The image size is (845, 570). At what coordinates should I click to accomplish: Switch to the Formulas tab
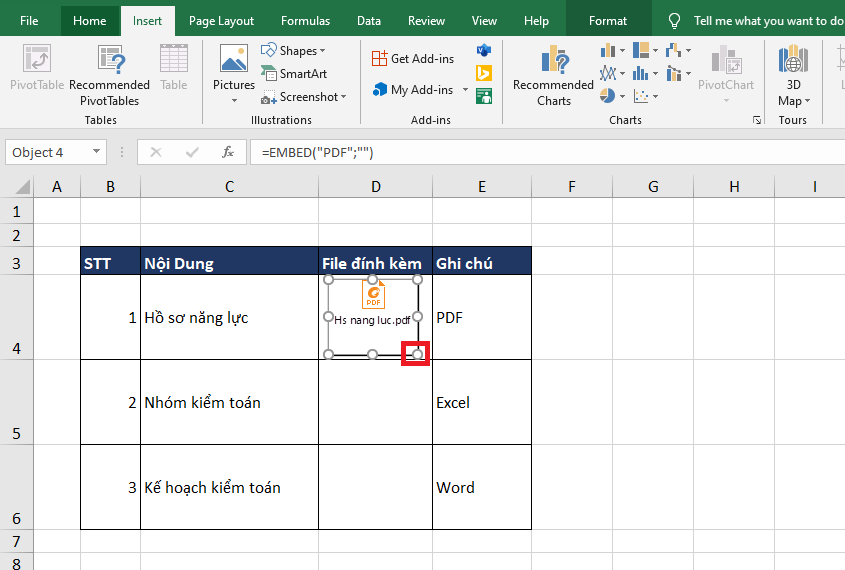(305, 21)
